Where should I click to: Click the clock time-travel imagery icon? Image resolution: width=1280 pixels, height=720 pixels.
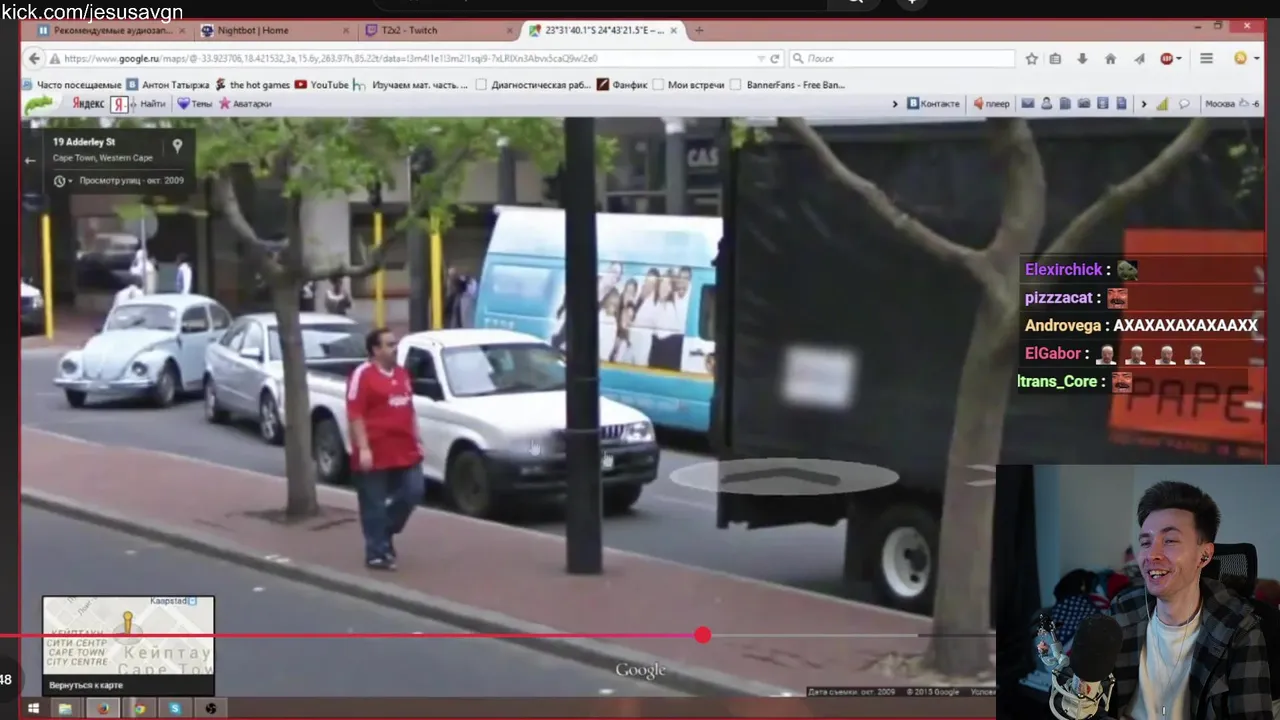coord(59,181)
